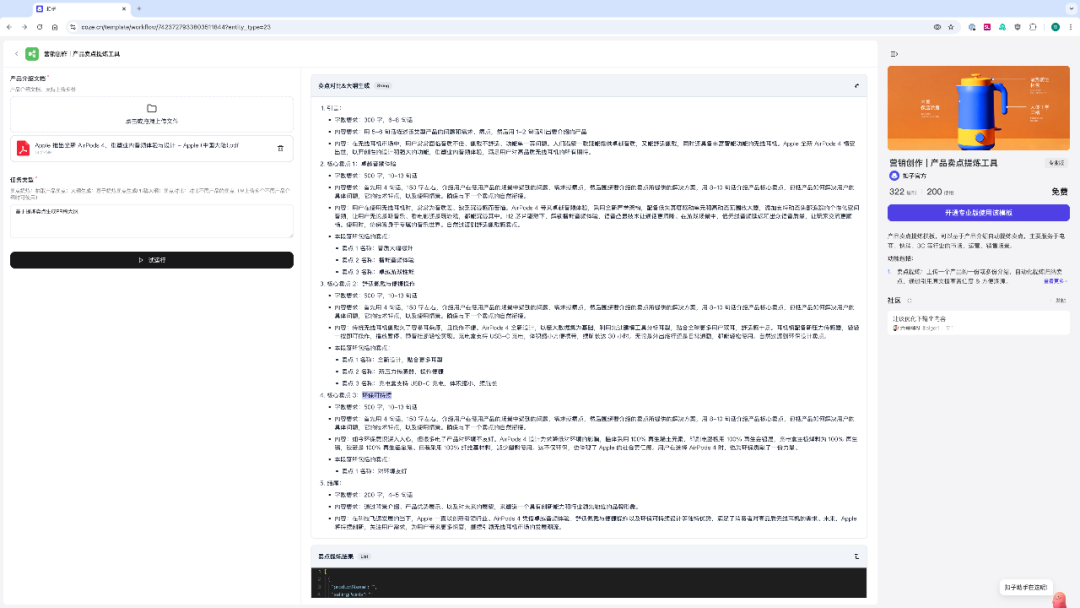Screen dimensions: 1080x608
Task: Click the tag badge beside the template title
Action: tap(1056, 163)
